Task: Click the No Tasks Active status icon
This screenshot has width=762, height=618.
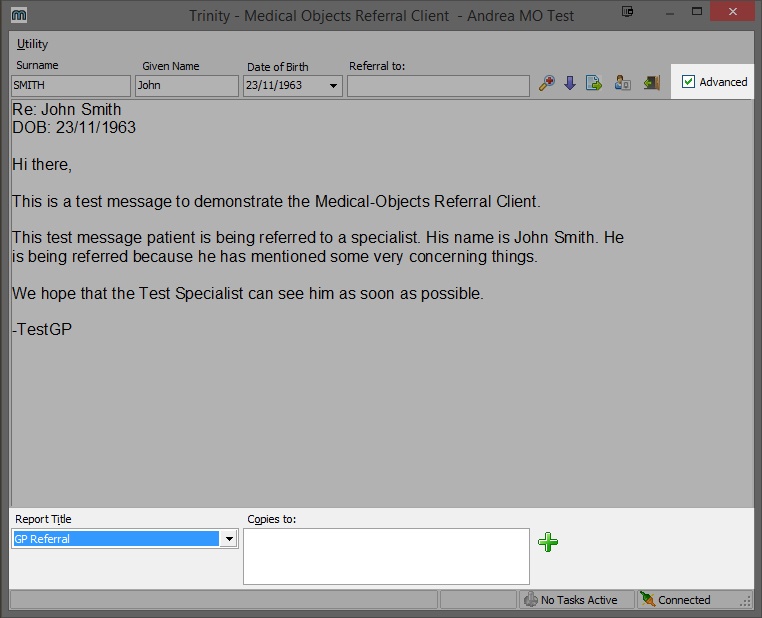Action: (531, 600)
